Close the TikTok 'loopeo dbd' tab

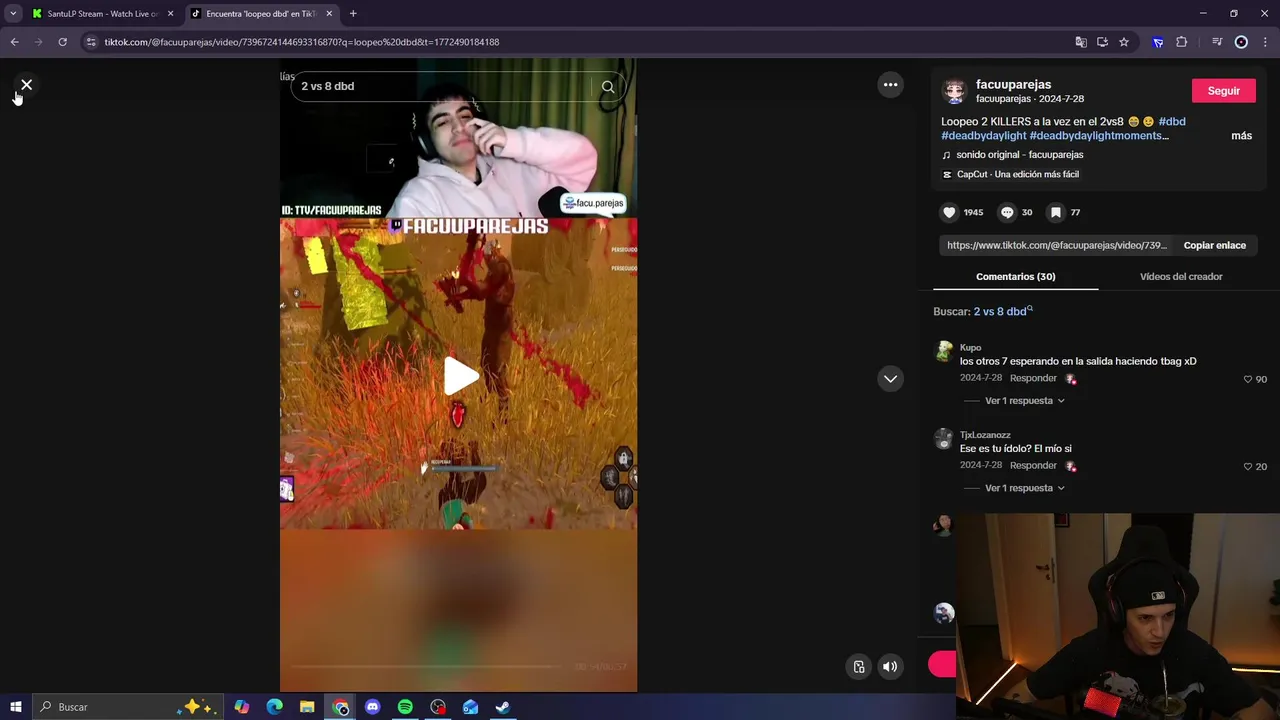point(329,14)
